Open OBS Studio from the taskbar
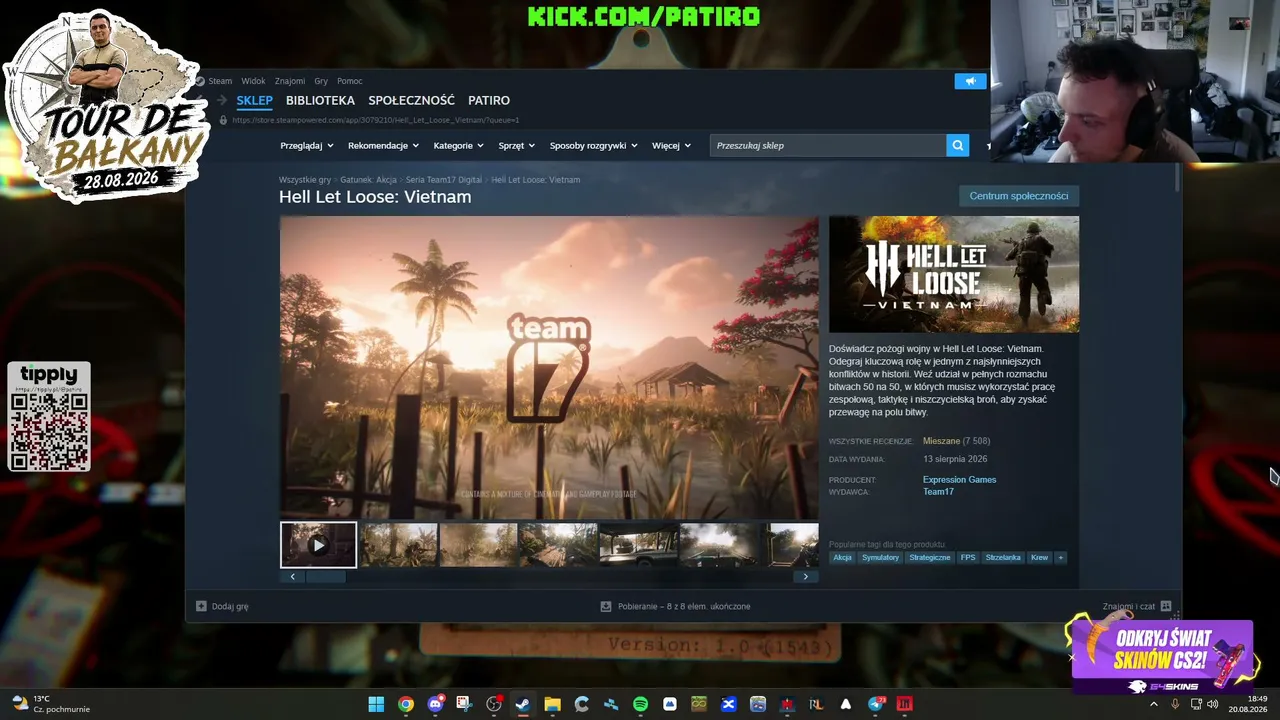This screenshot has width=1280, height=720. coord(493,704)
